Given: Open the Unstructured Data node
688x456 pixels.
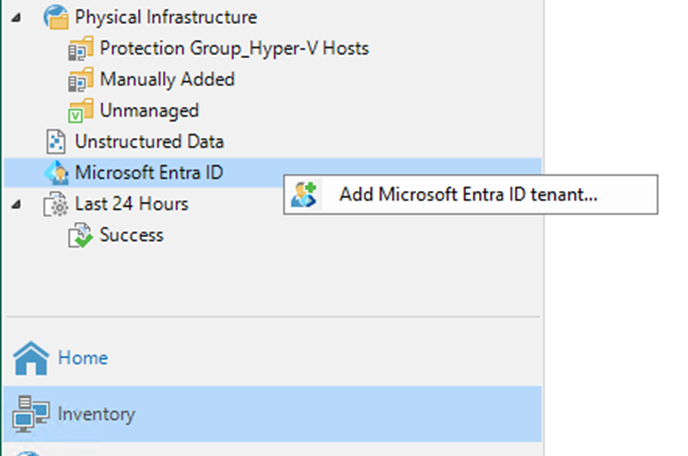Looking at the screenshot, I should 149,142.
